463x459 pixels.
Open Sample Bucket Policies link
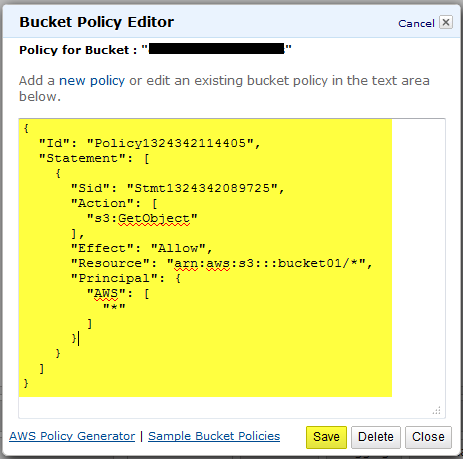(x=214, y=436)
